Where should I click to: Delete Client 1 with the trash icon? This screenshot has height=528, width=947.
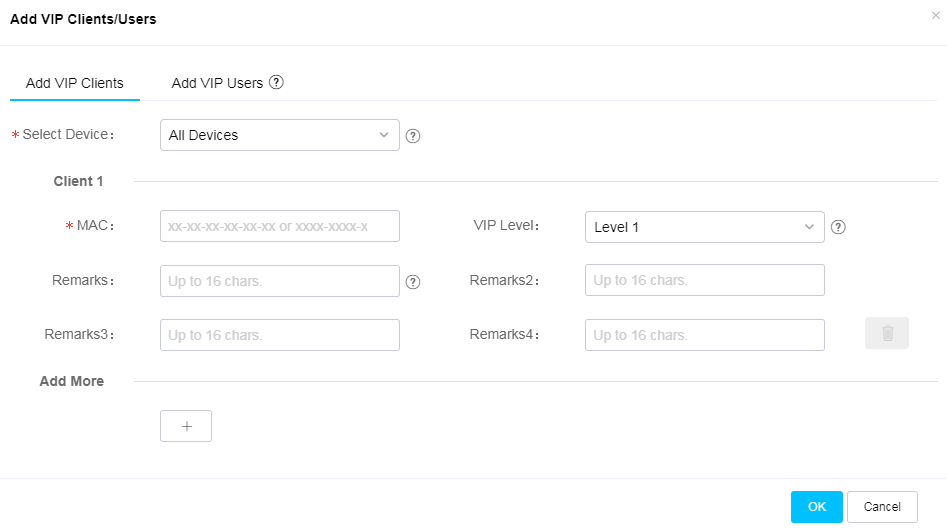tap(887, 333)
